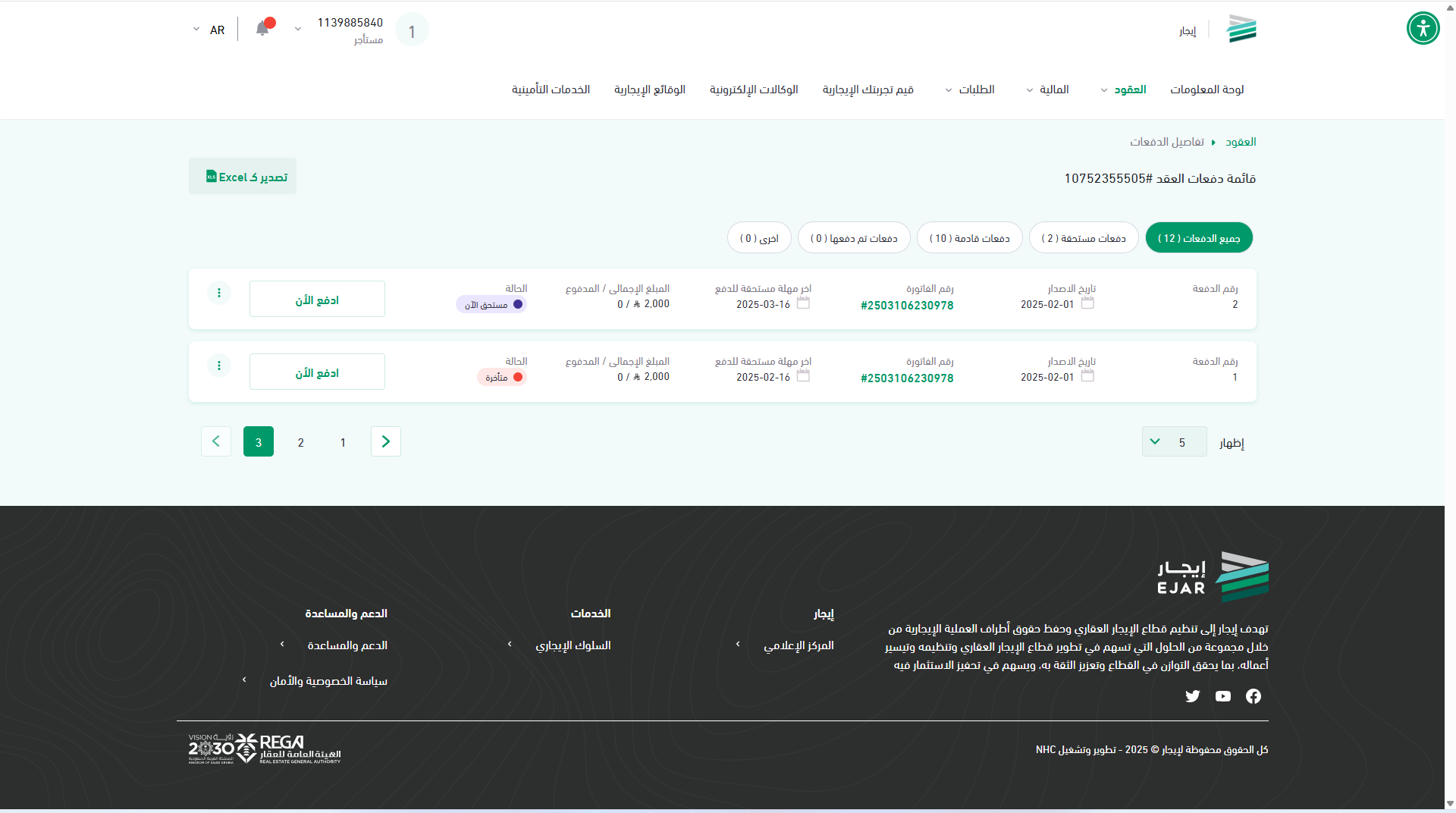The width and height of the screenshot is (1456, 813).
Task: Click ادفع الآن for the late payment 1
Action: (317, 372)
